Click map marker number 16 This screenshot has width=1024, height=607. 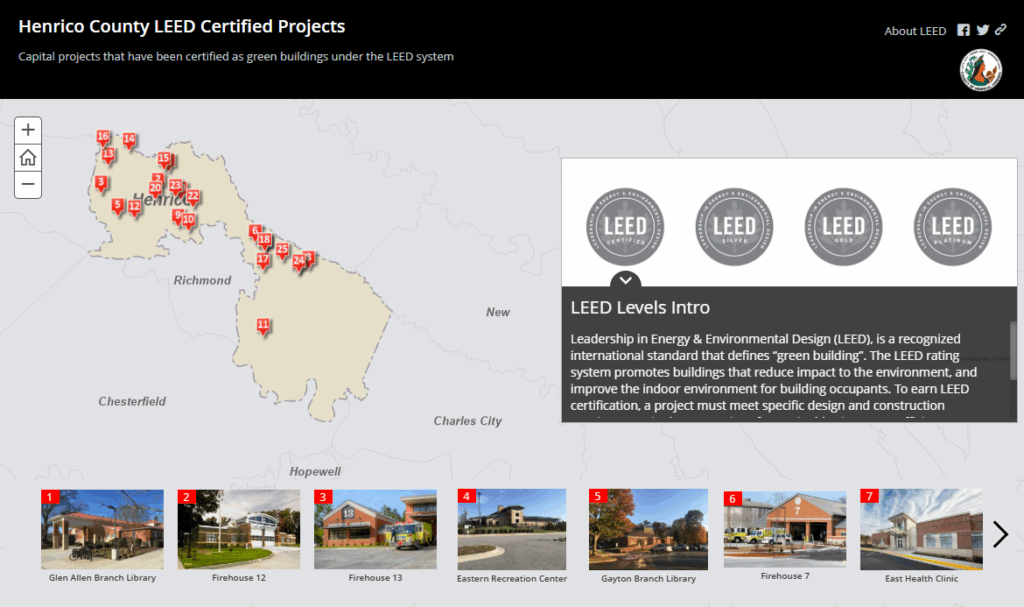pos(103,137)
